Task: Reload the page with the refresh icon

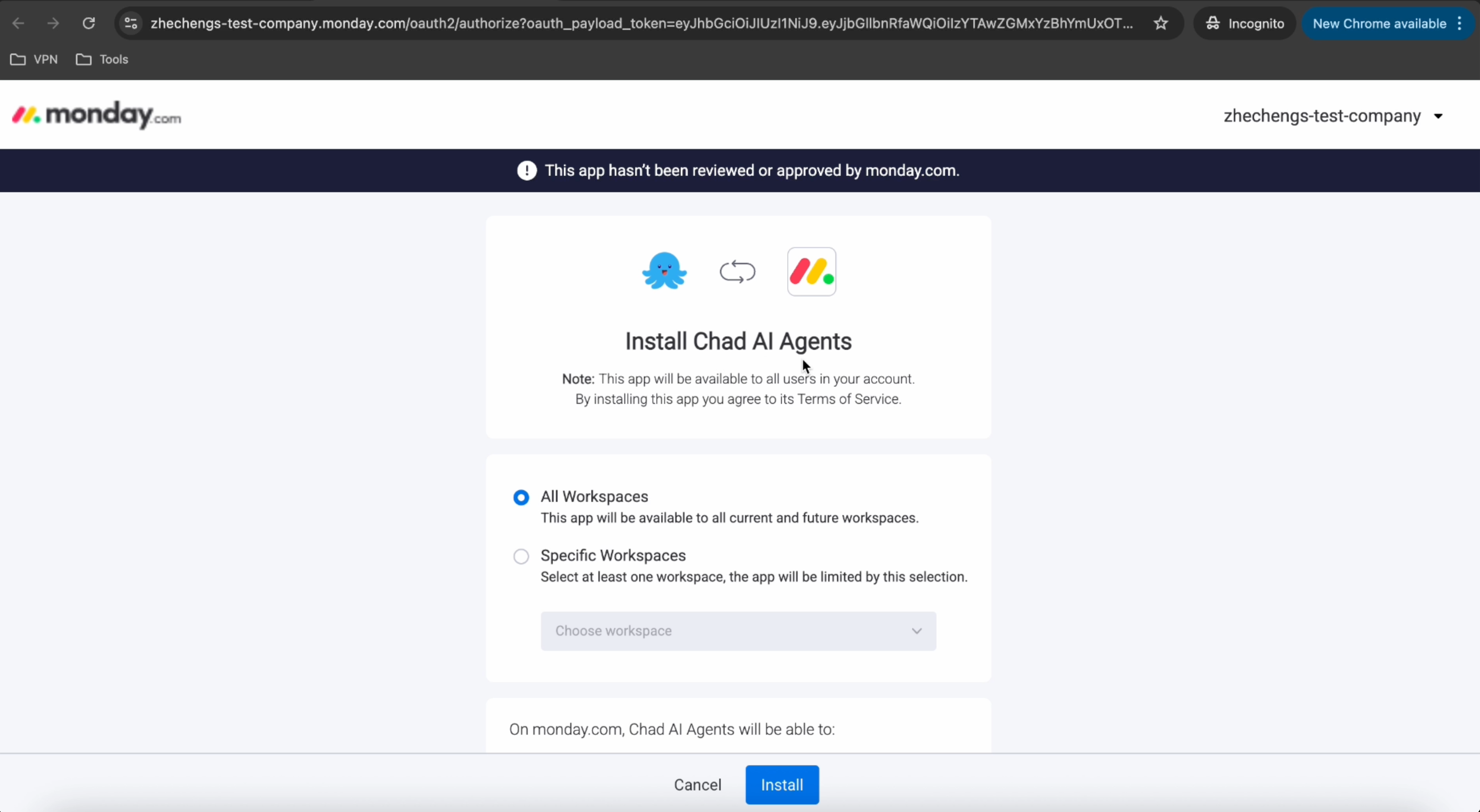Action: coord(88,24)
